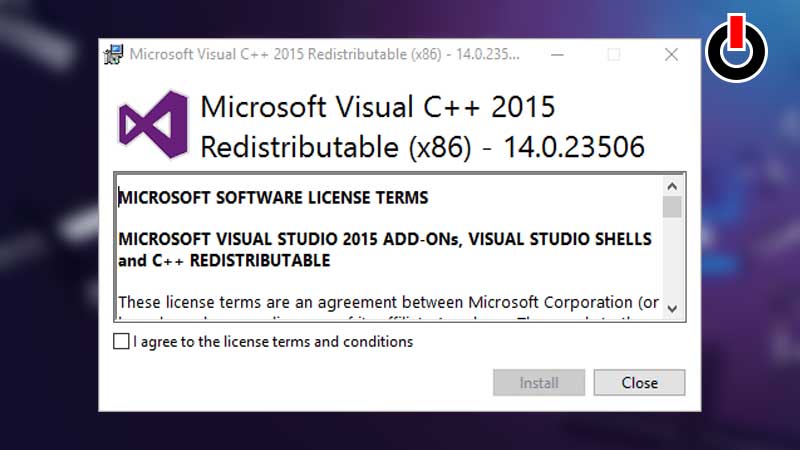Click the 'I agree to the license terms' label
Image resolution: width=800 pixels, height=450 pixels.
coord(273,341)
